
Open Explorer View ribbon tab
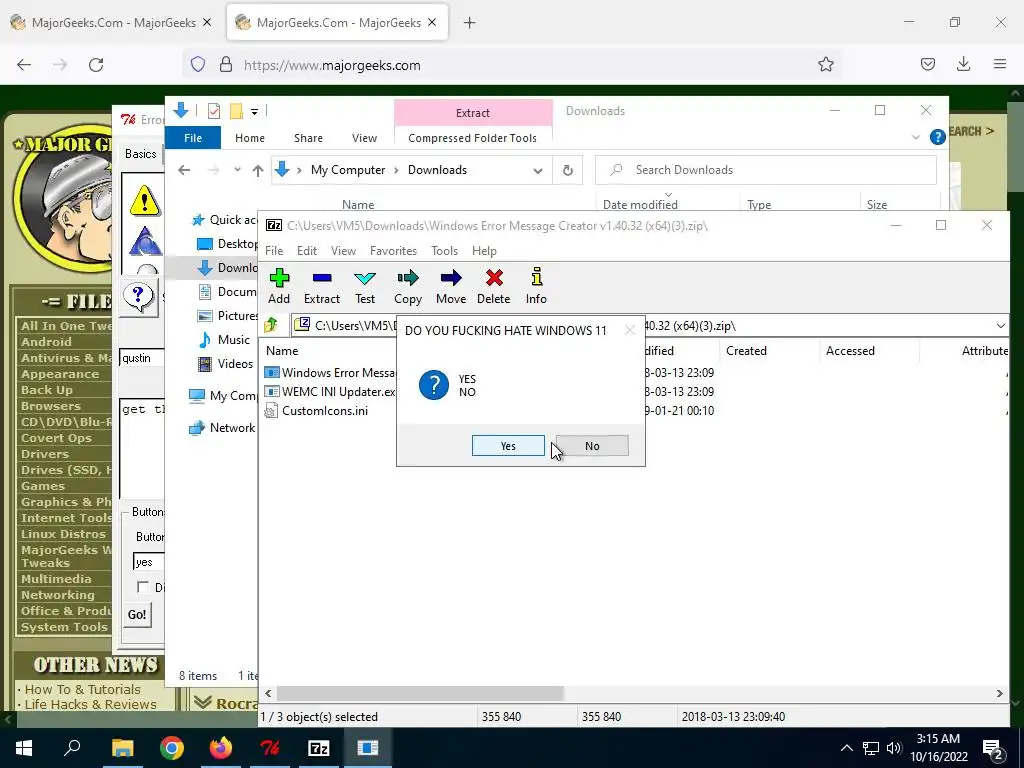click(364, 138)
